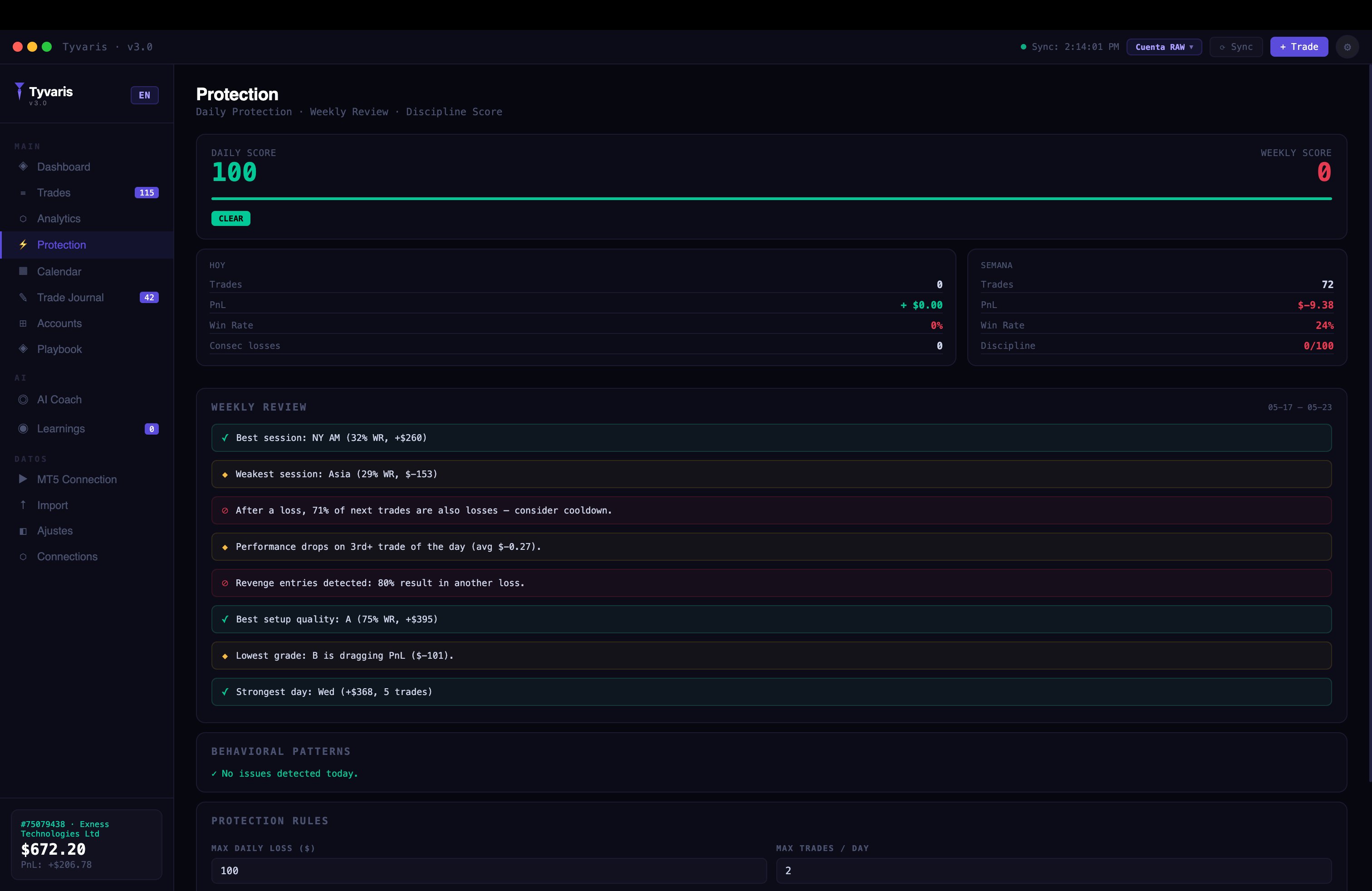Open the Playbook page

pyautogui.click(x=87, y=349)
